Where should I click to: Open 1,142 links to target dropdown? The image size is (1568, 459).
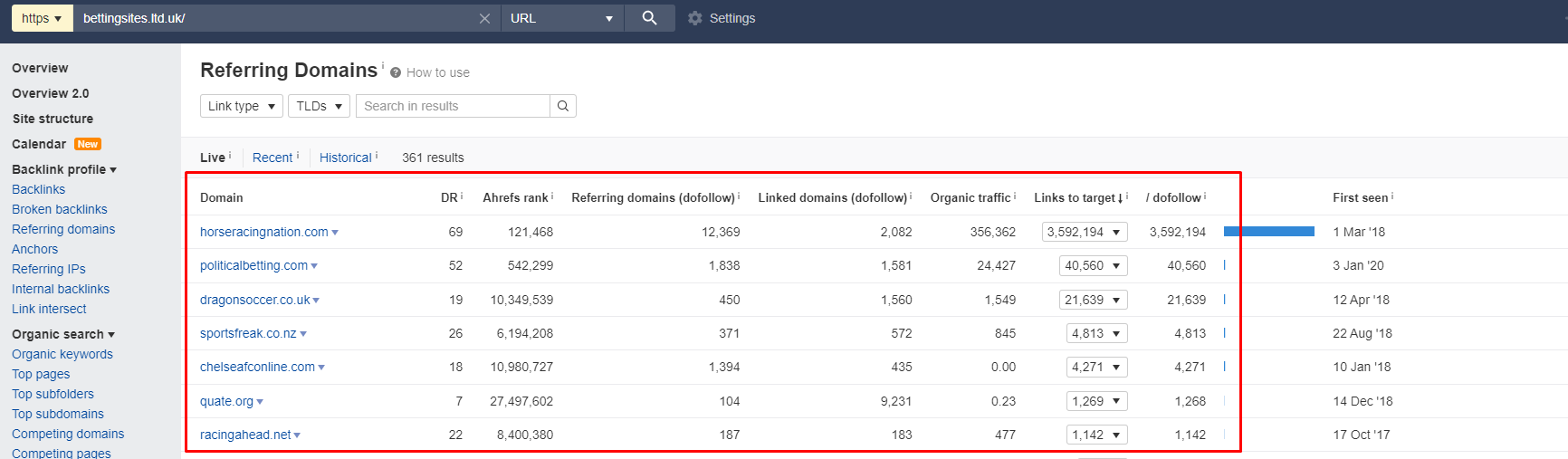tap(1097, 435)
